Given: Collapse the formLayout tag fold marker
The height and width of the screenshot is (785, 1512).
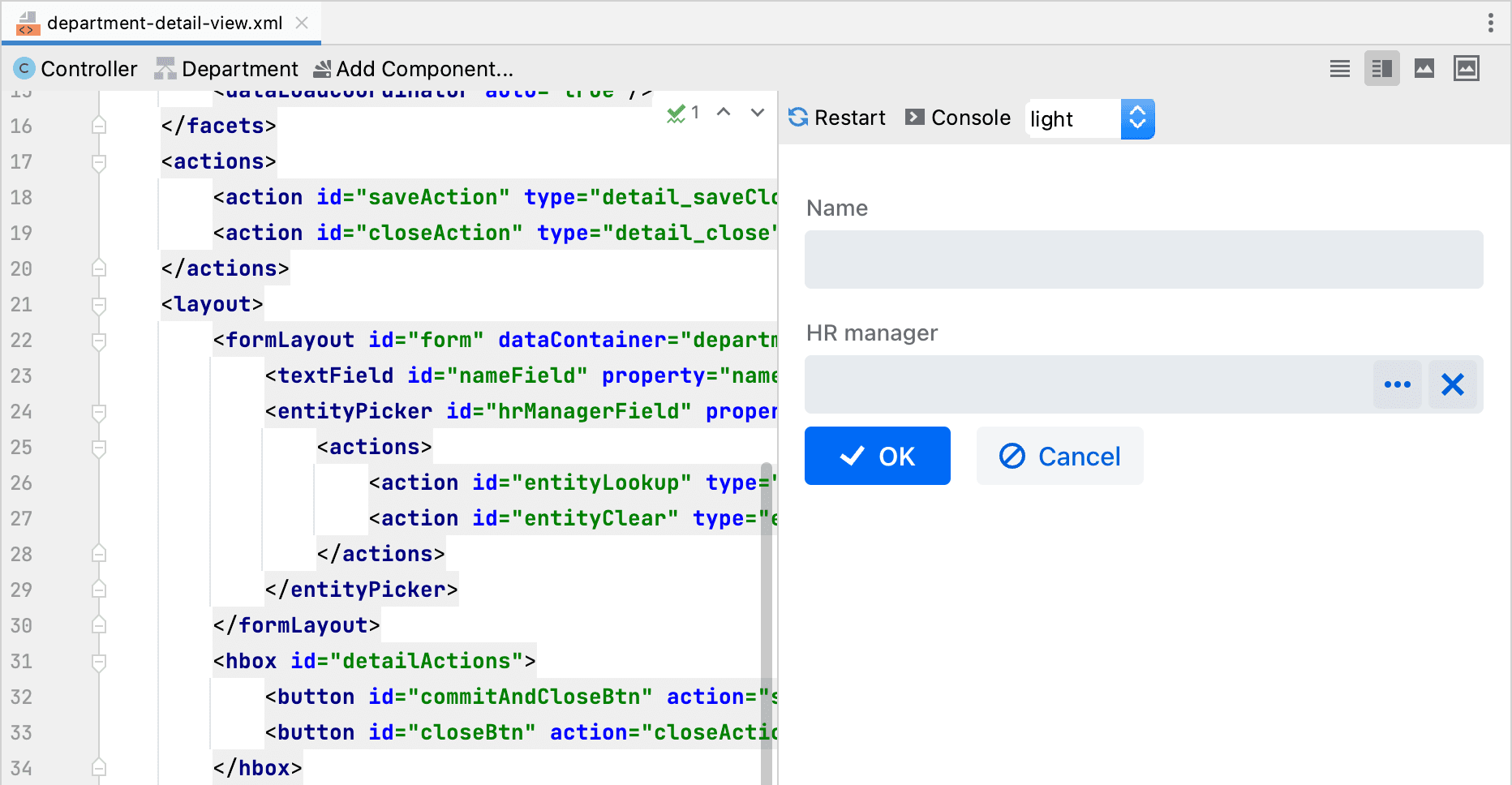Looking at the screenshot, I should 99,341.
